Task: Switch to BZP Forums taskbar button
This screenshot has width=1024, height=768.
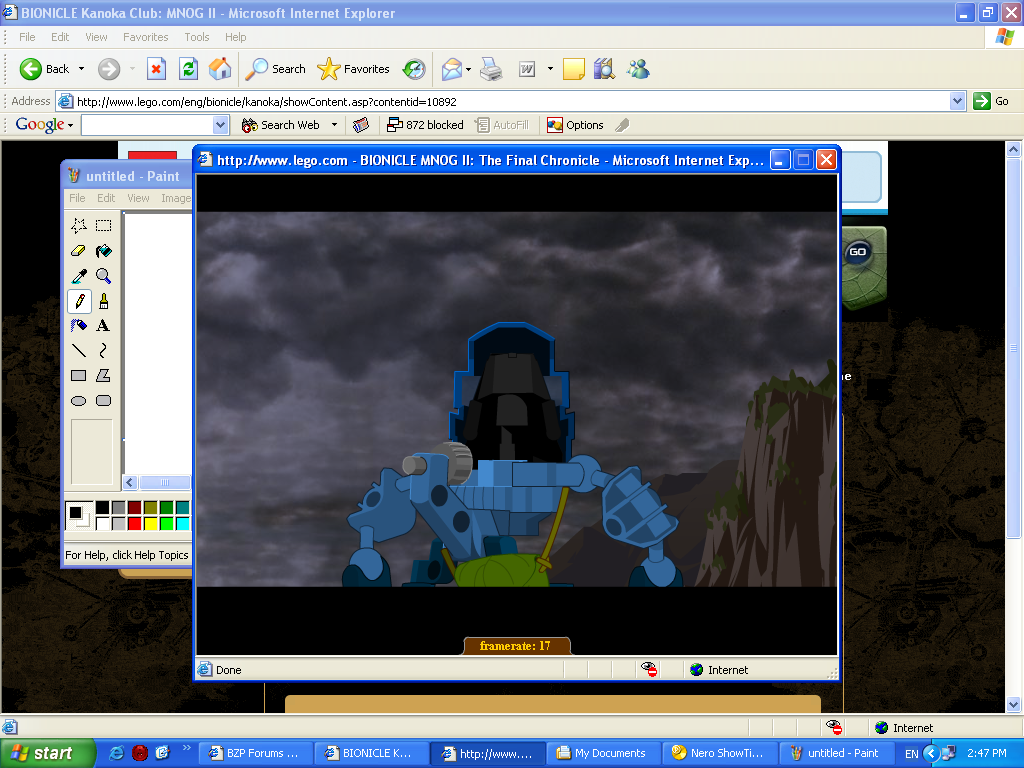Action: pyautogui.click(x=255, y=753)
